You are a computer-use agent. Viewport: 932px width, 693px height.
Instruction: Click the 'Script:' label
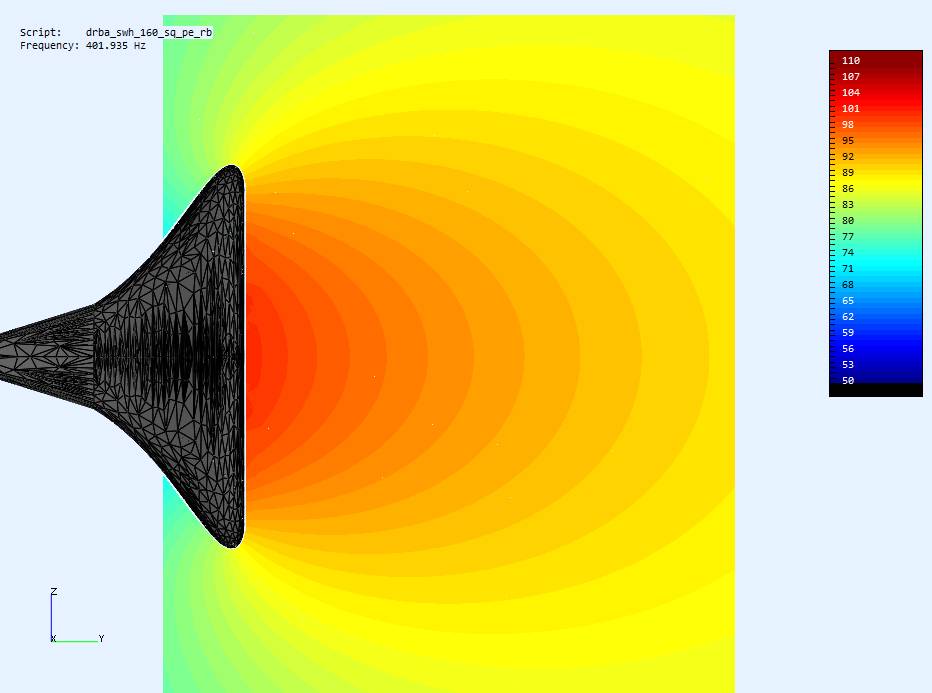[x=40, y=32]
